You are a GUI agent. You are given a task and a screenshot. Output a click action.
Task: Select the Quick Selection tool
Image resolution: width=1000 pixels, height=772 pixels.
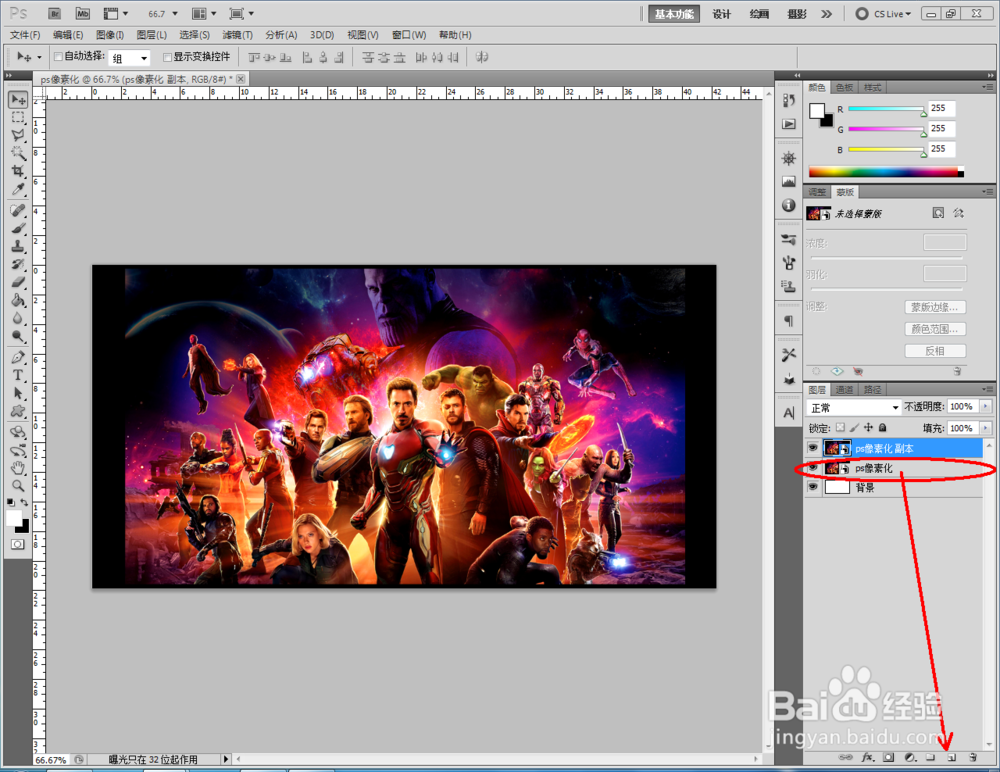click(x=18, y=153)
